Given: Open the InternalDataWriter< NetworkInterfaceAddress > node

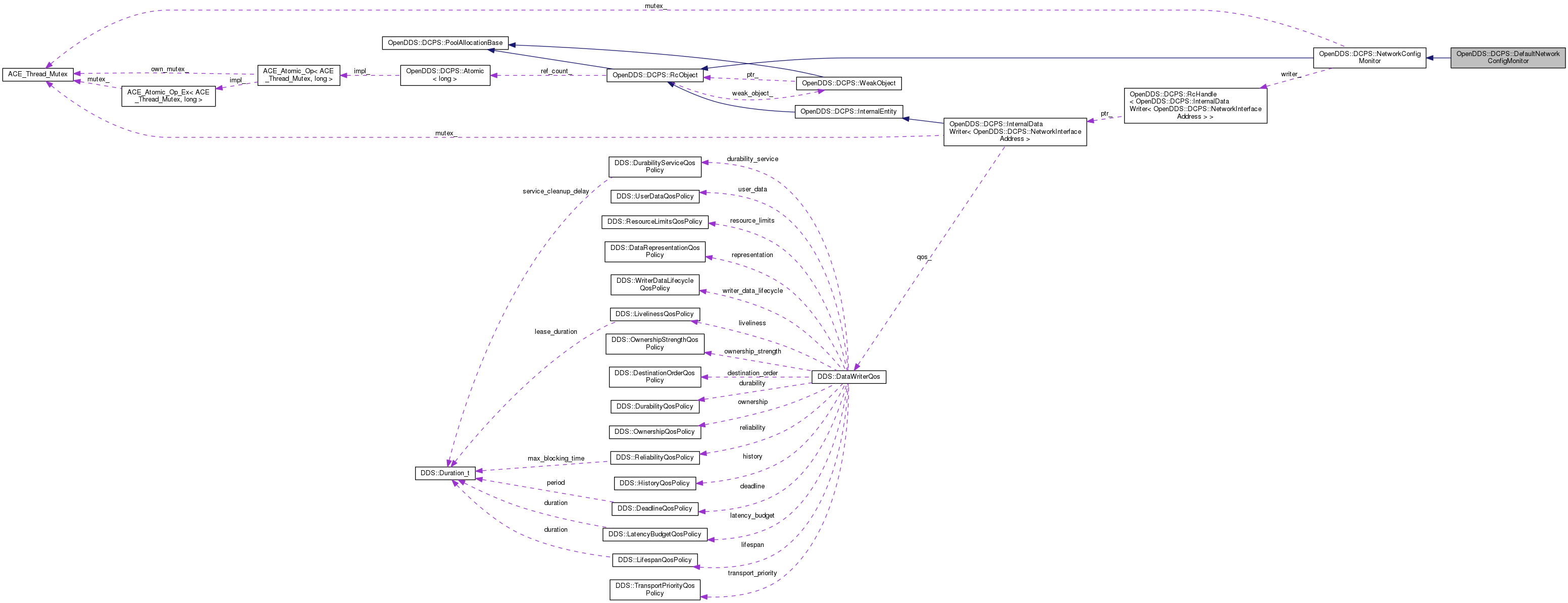Looking at the screenshot, I should (1015, 131).
